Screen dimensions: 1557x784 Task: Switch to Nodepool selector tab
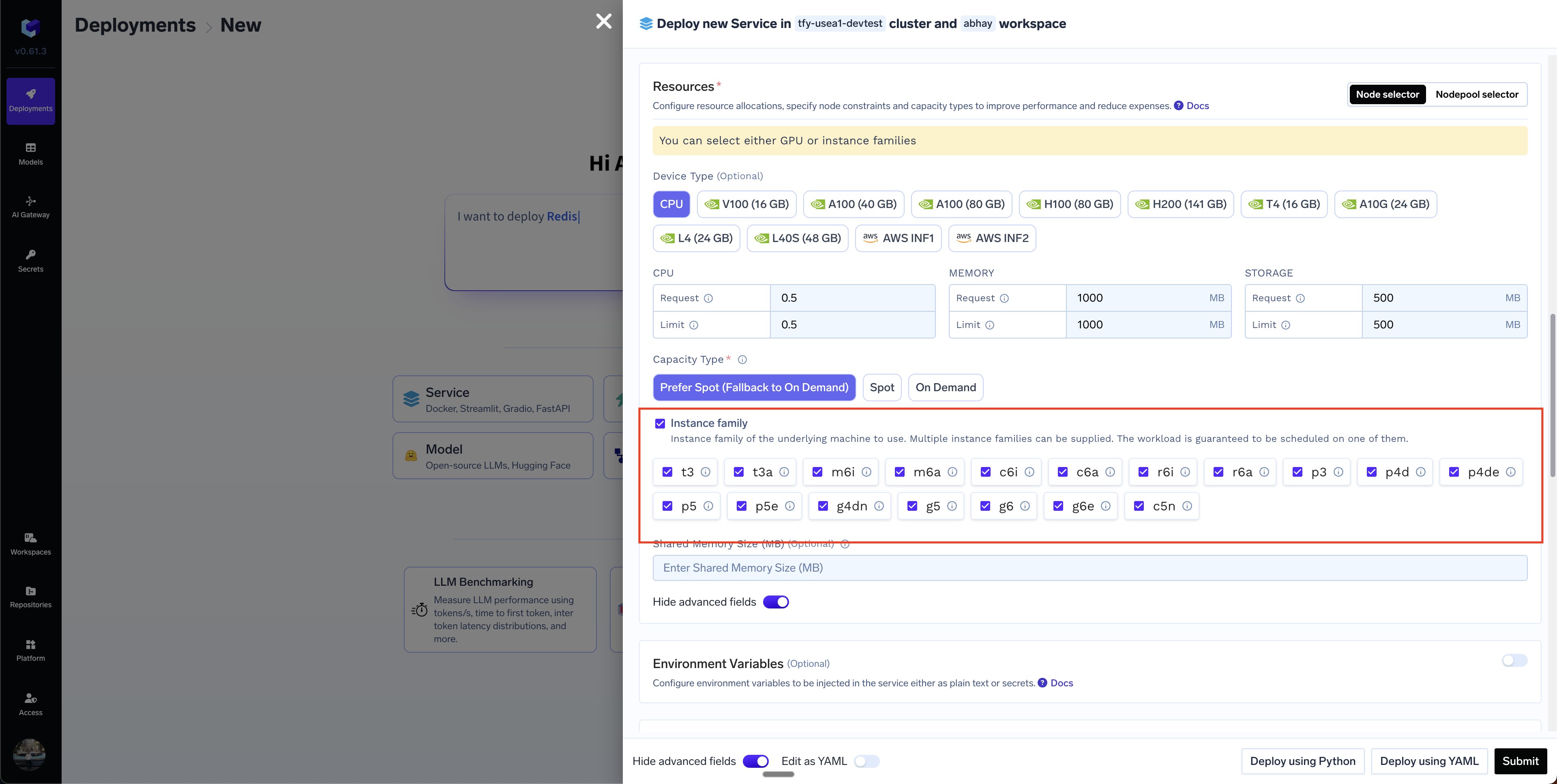[1476, 94]
